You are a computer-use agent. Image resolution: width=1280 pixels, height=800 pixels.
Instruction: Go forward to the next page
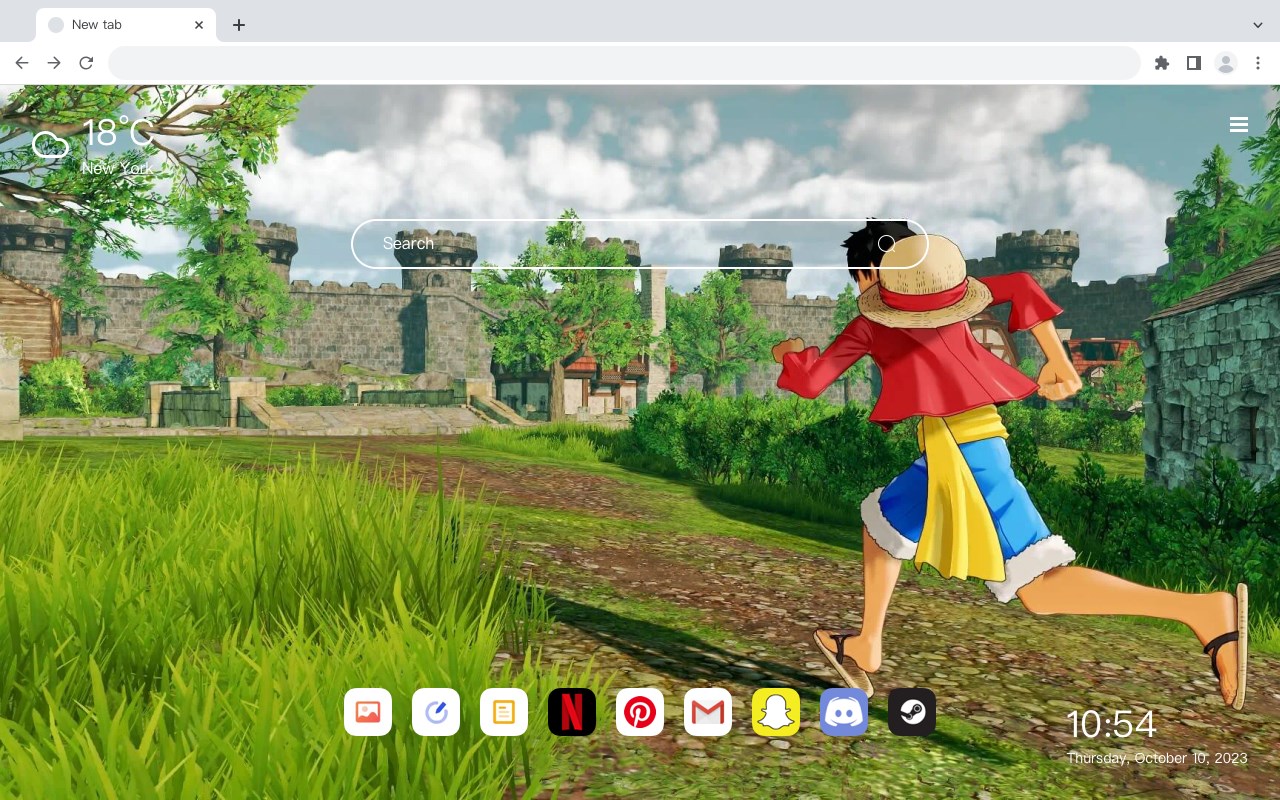pos(54,63)
